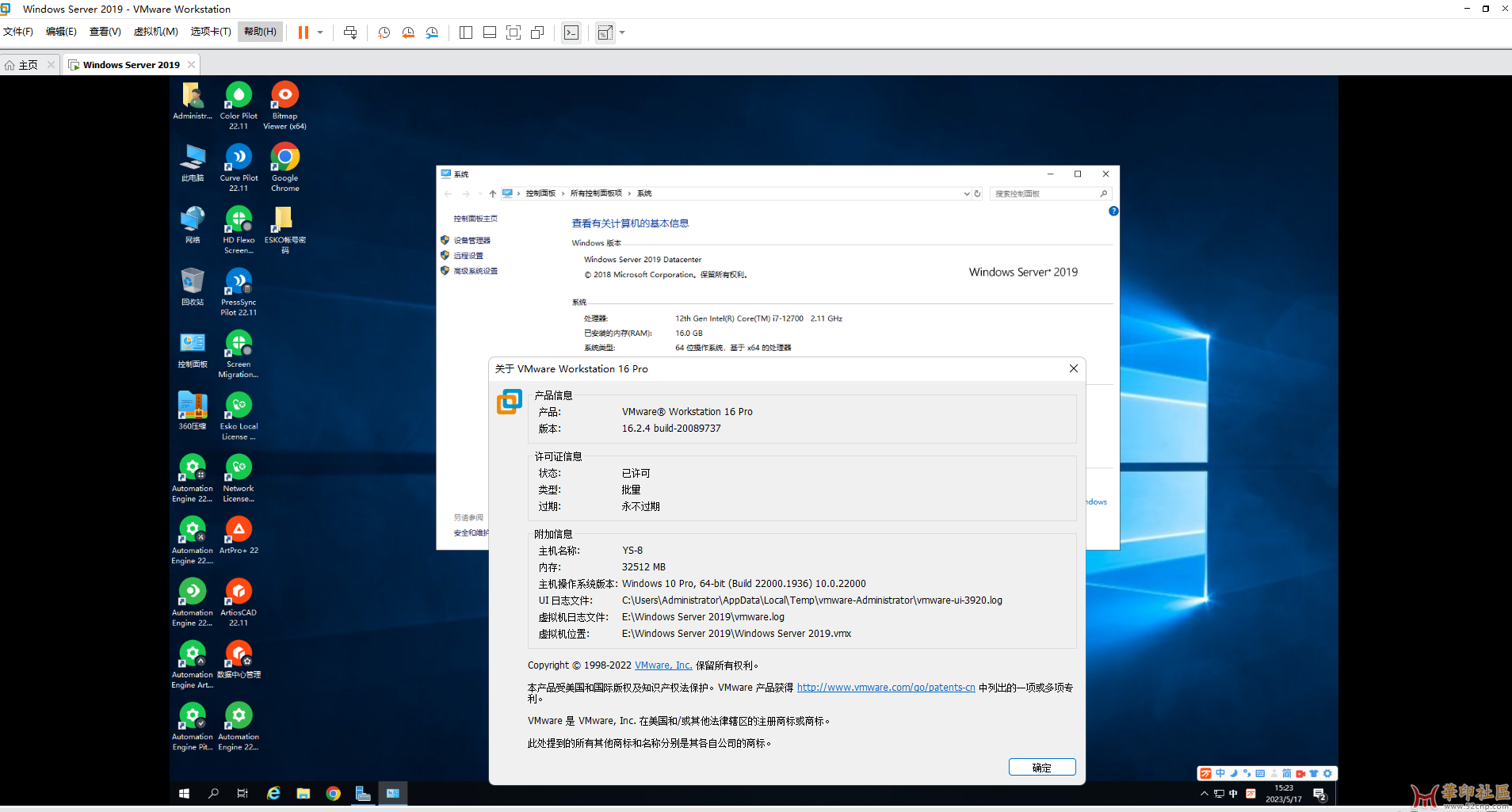Open the 帮助(H) menu
The image size is (1512, 812).
tap(260, 32)
